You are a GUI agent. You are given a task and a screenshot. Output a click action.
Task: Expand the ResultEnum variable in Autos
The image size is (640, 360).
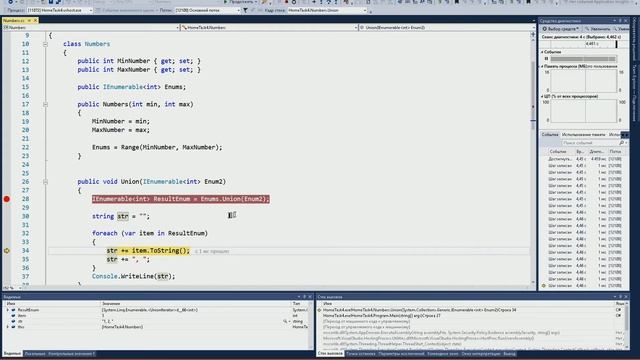[x=7, y=310]
